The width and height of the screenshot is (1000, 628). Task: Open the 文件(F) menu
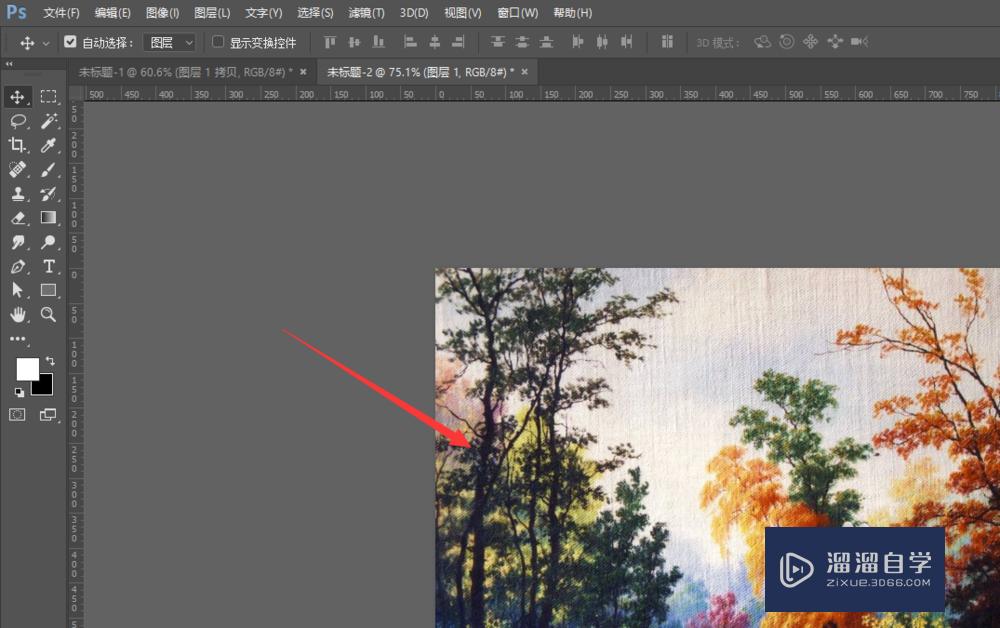click(61, 13)
